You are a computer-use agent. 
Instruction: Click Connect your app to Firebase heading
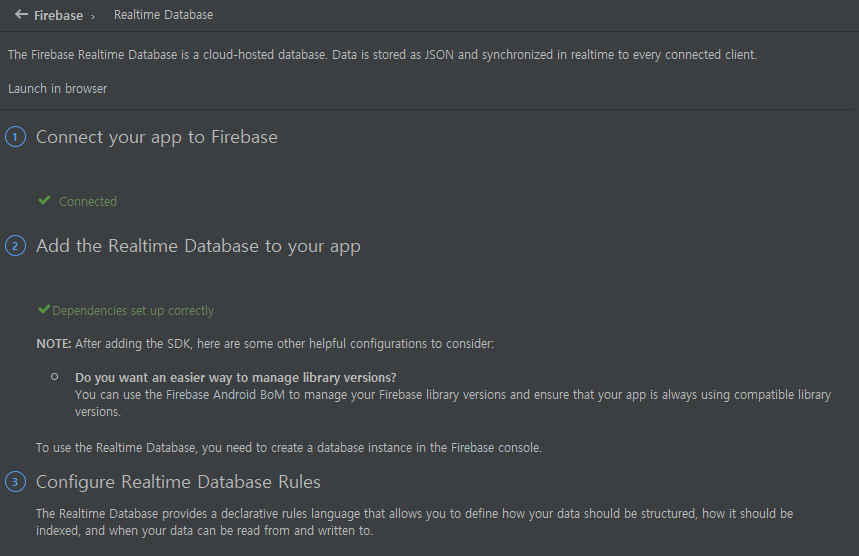click(x=157, y=137)
